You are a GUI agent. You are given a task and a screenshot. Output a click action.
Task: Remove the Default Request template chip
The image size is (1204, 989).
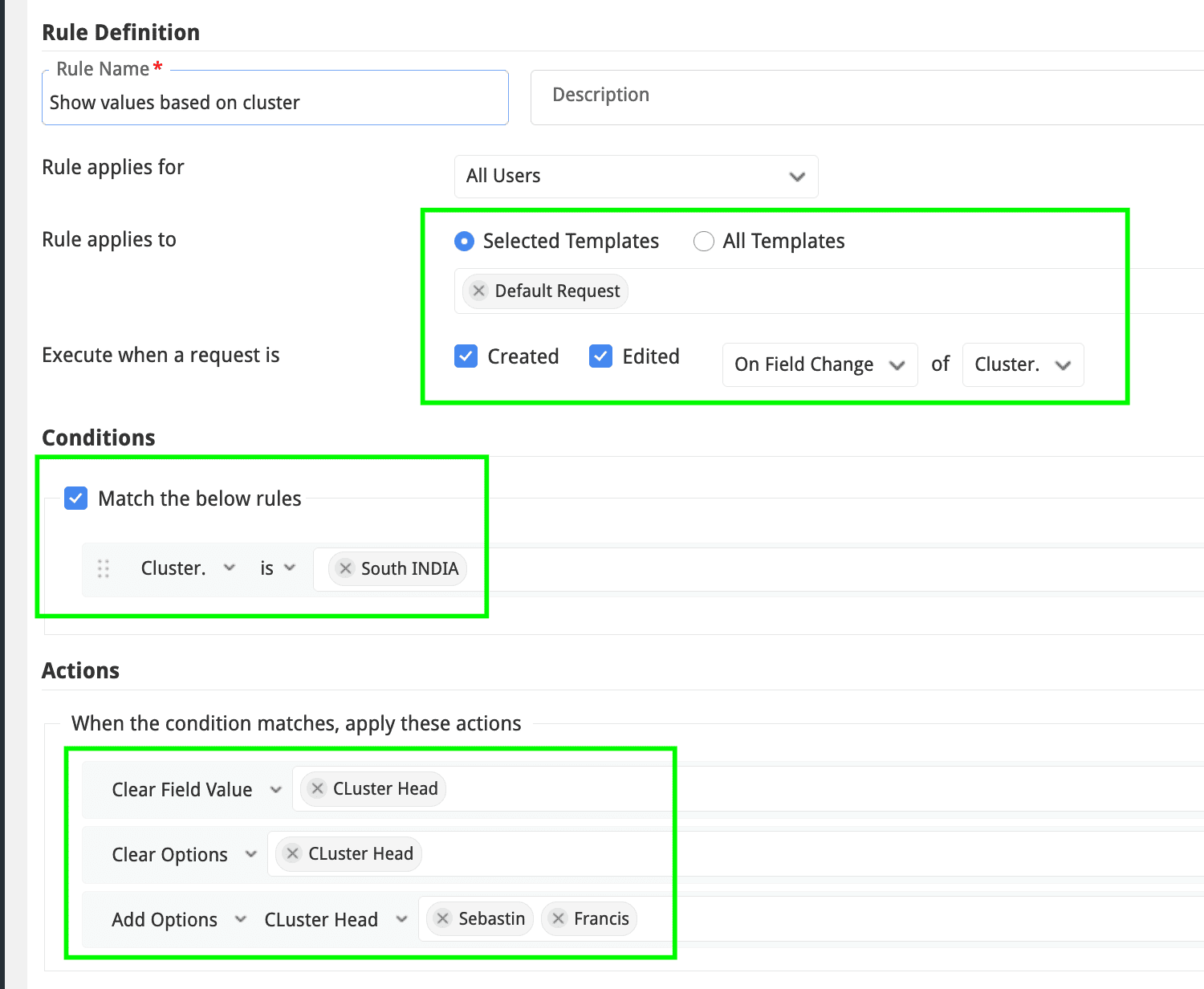[x=479, y=291]
